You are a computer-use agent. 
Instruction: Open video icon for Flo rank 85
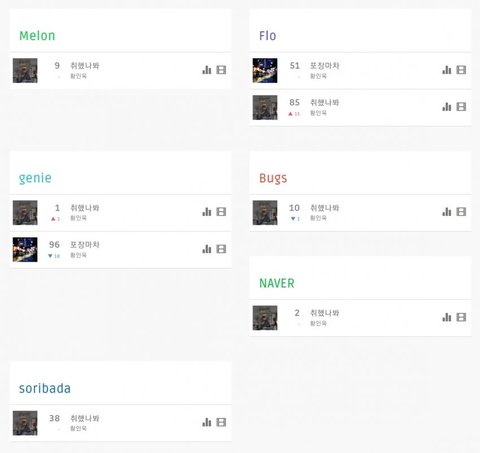pyautogui.click(x=461, y=107)
